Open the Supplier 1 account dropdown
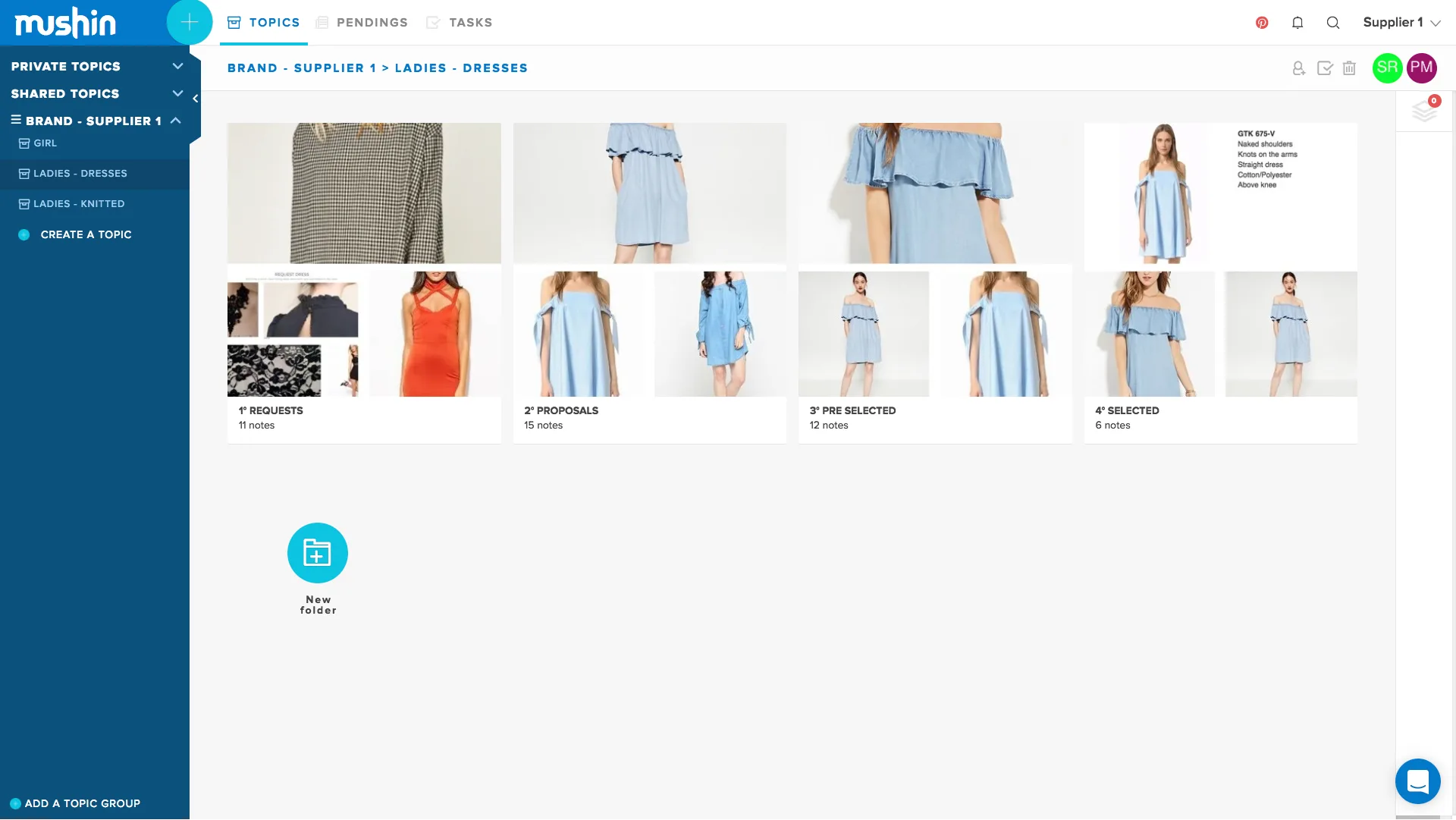The image size is (1456, 820). (x=1401, y=23)
